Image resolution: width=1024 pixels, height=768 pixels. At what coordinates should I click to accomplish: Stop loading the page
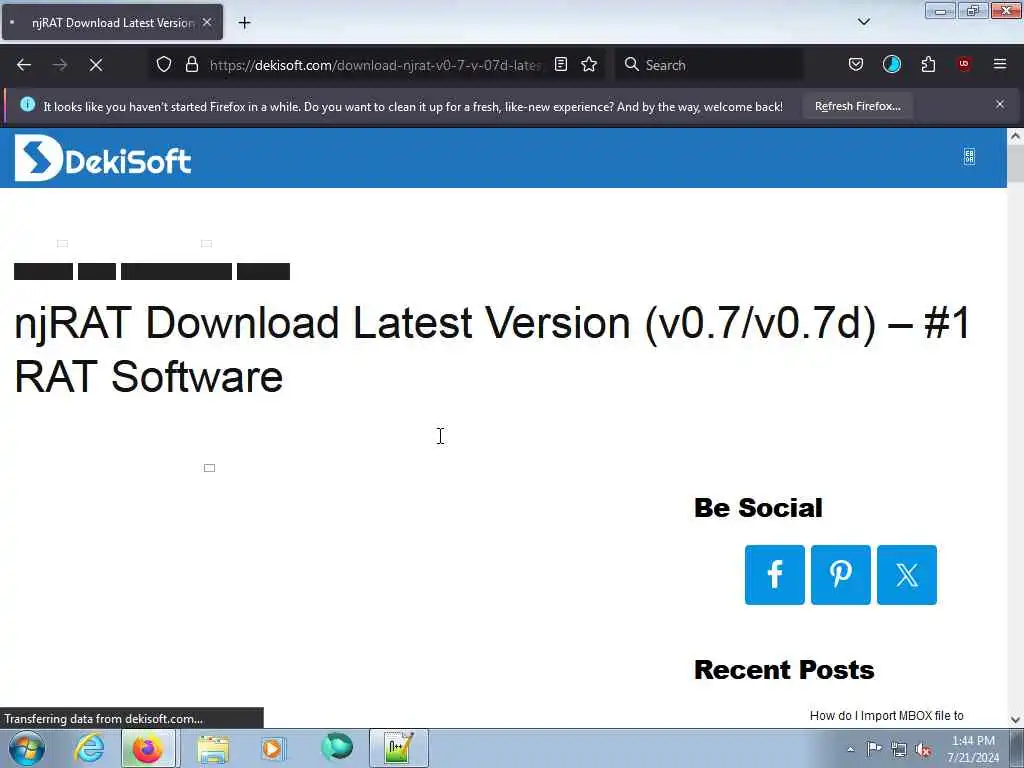[95, 65]
